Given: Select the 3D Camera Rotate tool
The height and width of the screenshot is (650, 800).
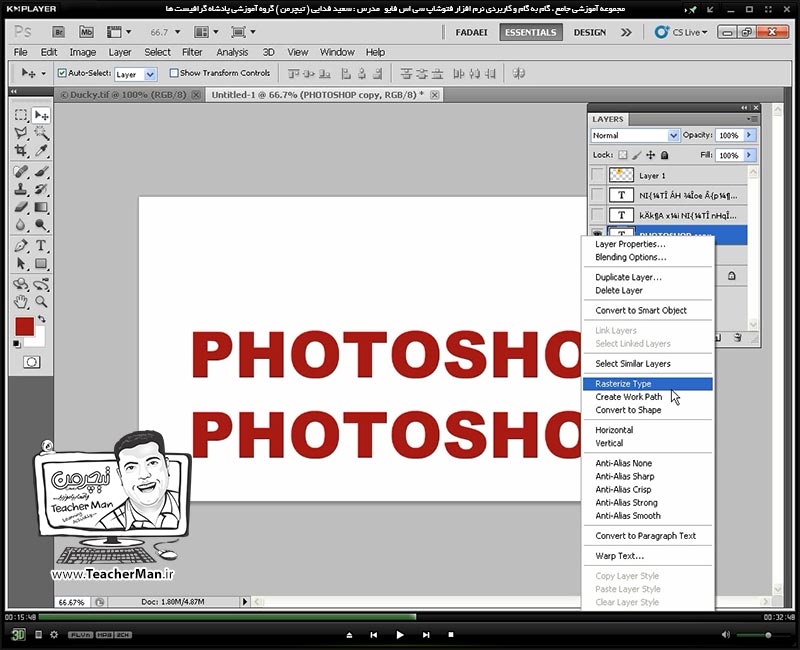Looking at the screenshot, I should (41, 284).
